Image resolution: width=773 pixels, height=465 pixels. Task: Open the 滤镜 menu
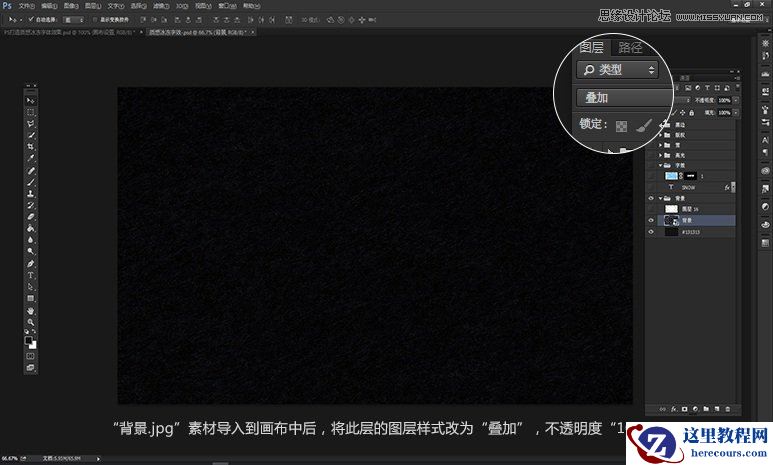[161, 6]
